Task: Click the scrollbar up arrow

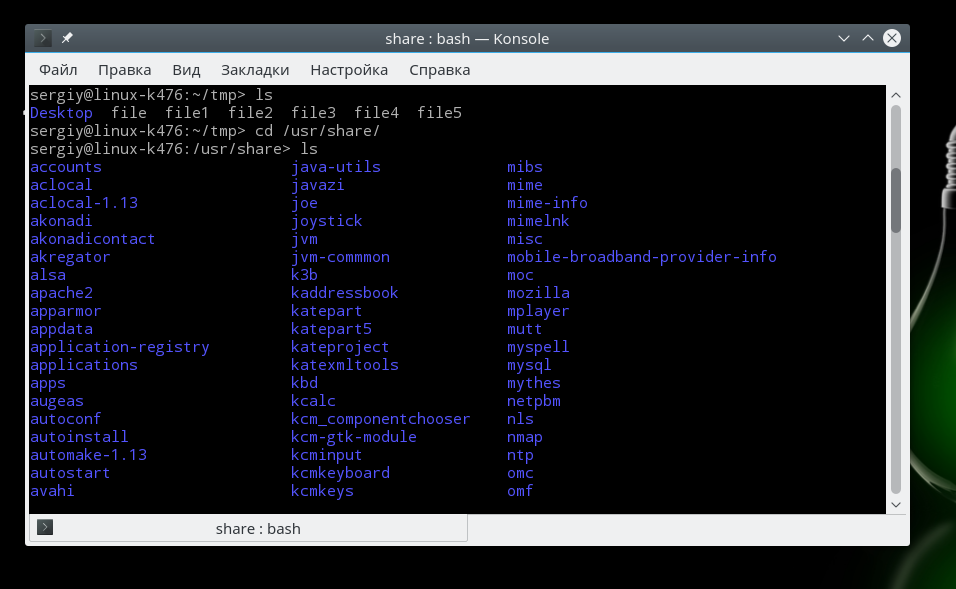Action: 896,95
